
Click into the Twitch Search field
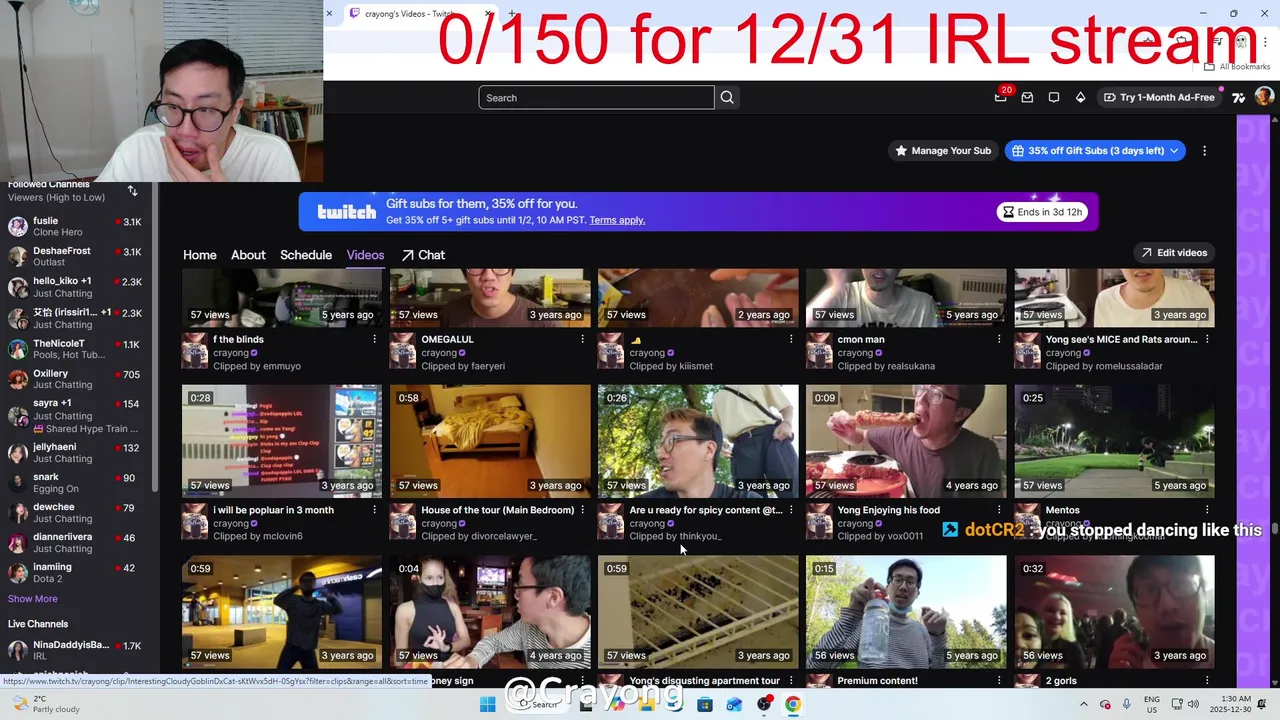(x=596, y=97)
